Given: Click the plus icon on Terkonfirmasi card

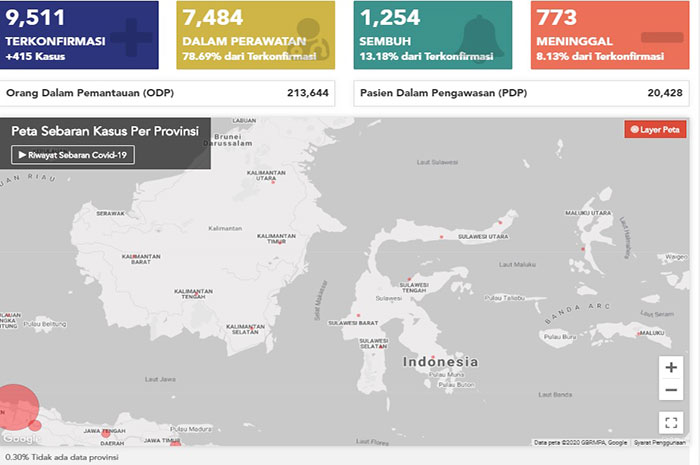Looking at the screenshot, I should pyautogui.click(x=129, y=39).
